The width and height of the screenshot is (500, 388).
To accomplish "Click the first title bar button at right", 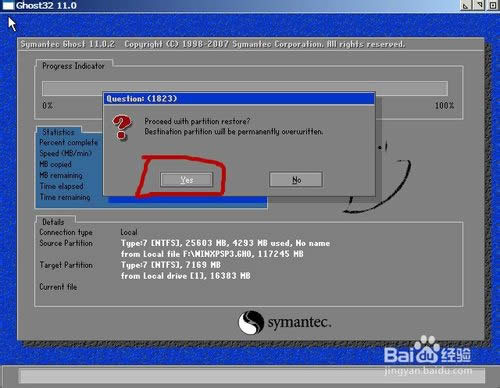I will click(466, 5).
